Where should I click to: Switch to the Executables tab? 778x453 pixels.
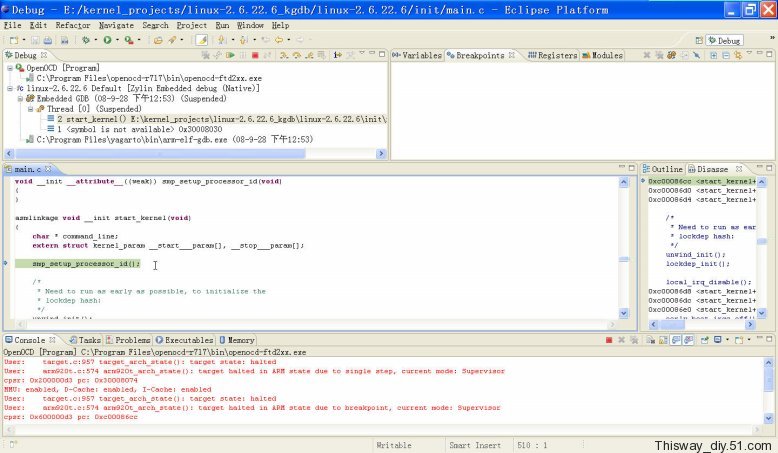coord(185,340)
